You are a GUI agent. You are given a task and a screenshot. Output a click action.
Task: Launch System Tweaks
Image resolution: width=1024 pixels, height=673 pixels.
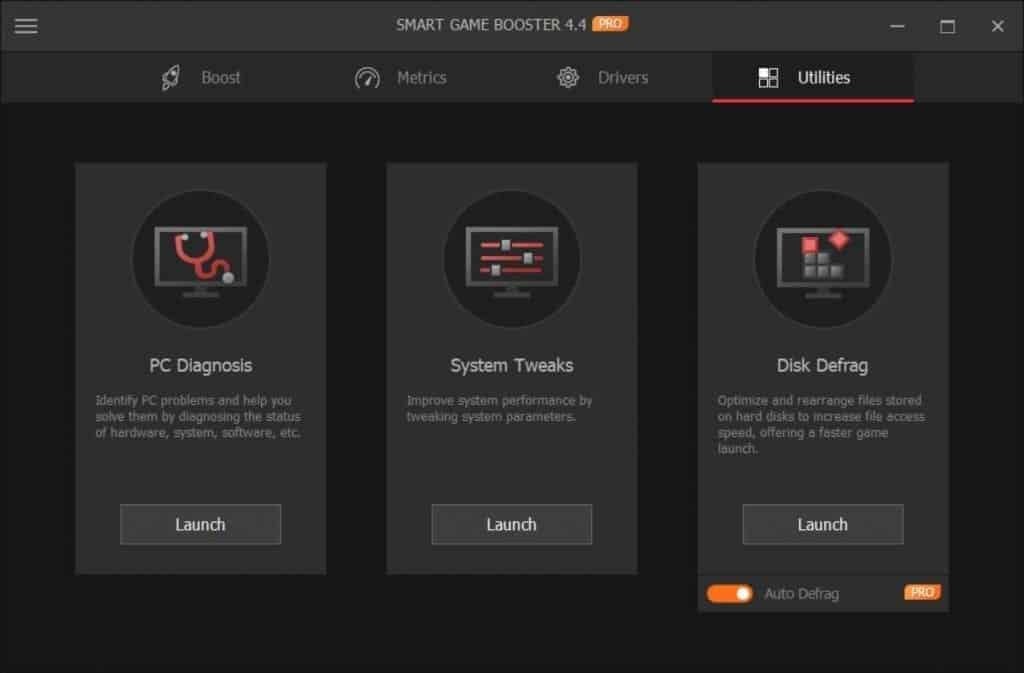(x=511, y=524)
